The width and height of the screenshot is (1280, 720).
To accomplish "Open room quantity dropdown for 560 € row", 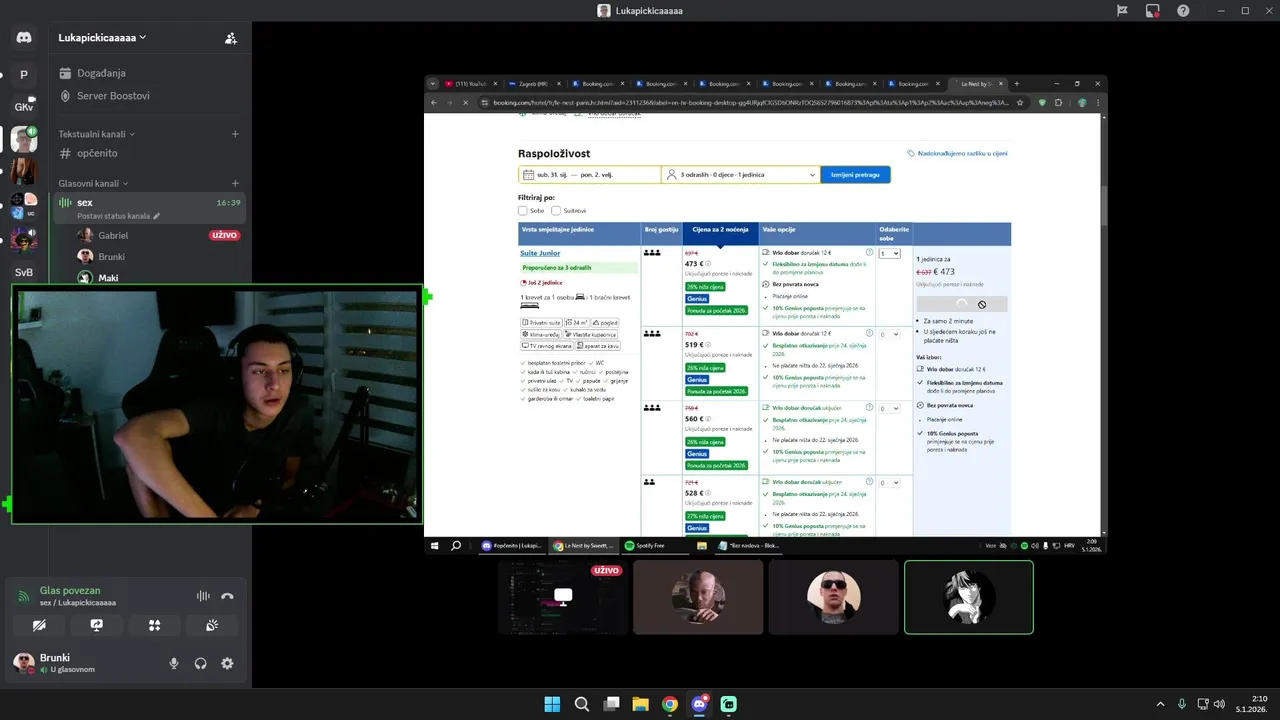I will [889, 408].
